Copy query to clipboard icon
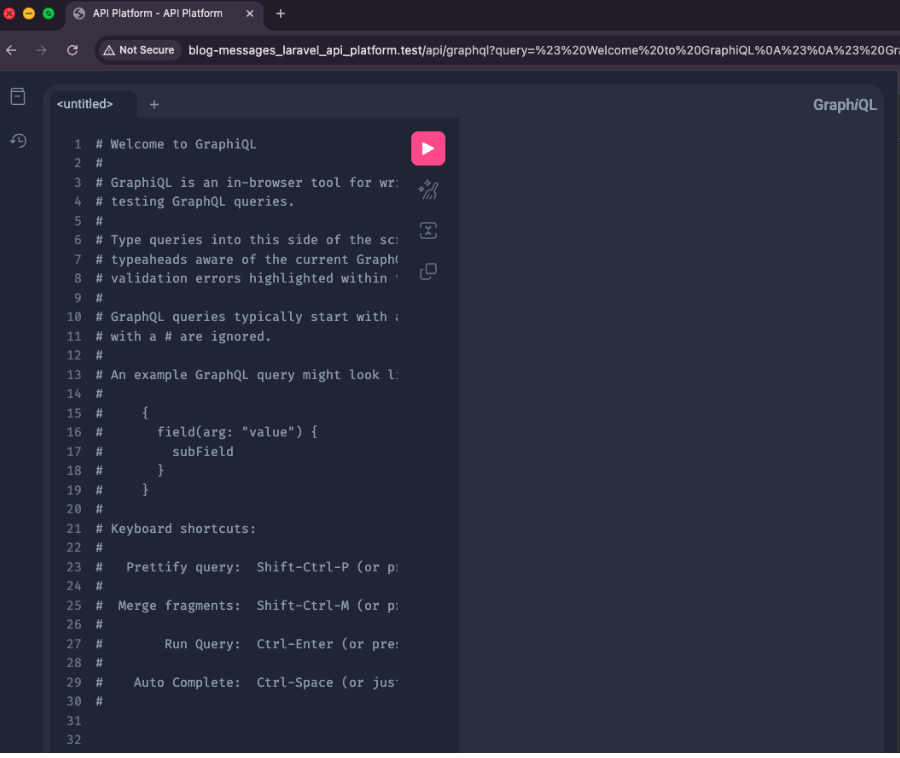The height and width of the screenshot is (758, 900). click(x=428, y=271)
